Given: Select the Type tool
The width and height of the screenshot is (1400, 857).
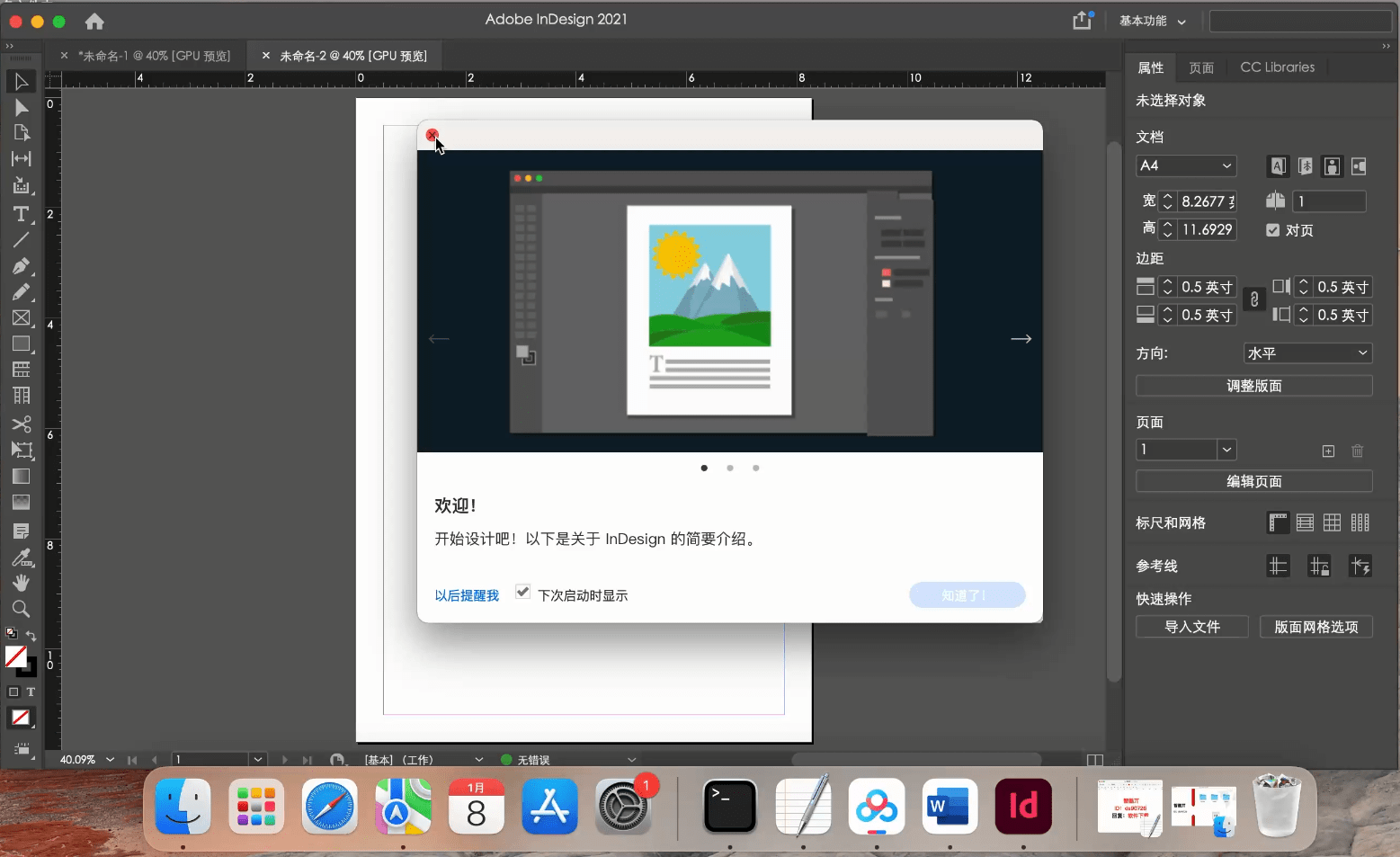Looking at the screenshot, I should click(21, 214).
